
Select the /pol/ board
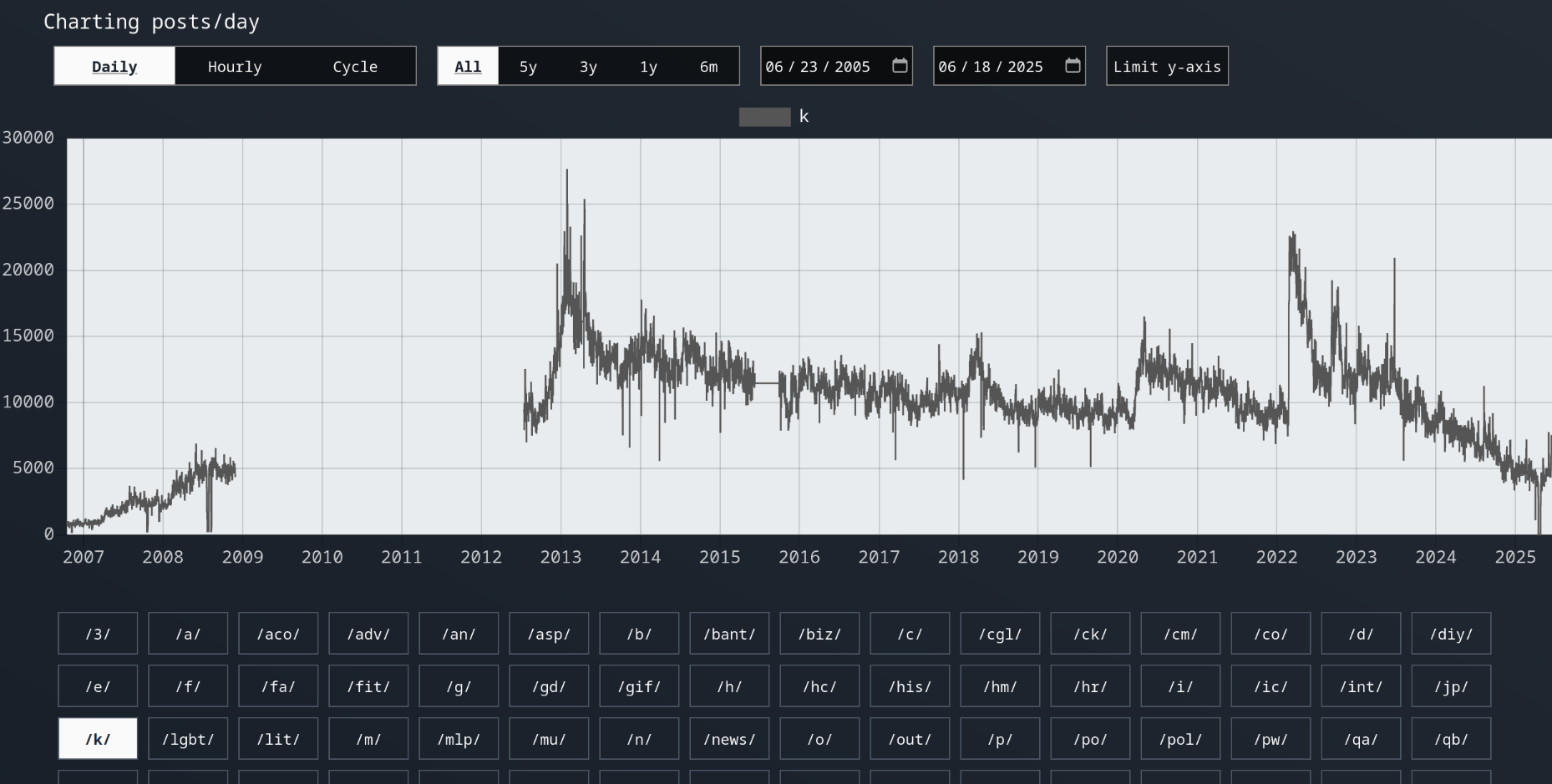(x=1180, y=739)
